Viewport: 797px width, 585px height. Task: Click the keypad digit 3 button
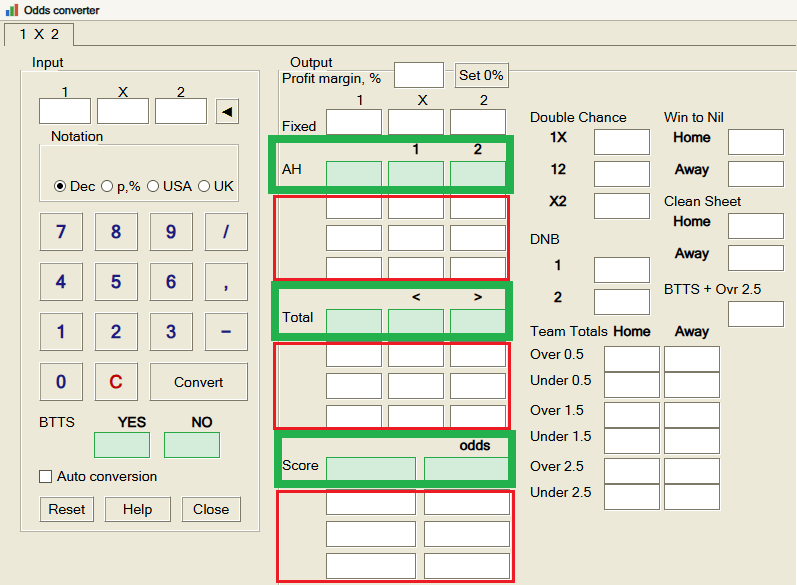coord(171,331)
